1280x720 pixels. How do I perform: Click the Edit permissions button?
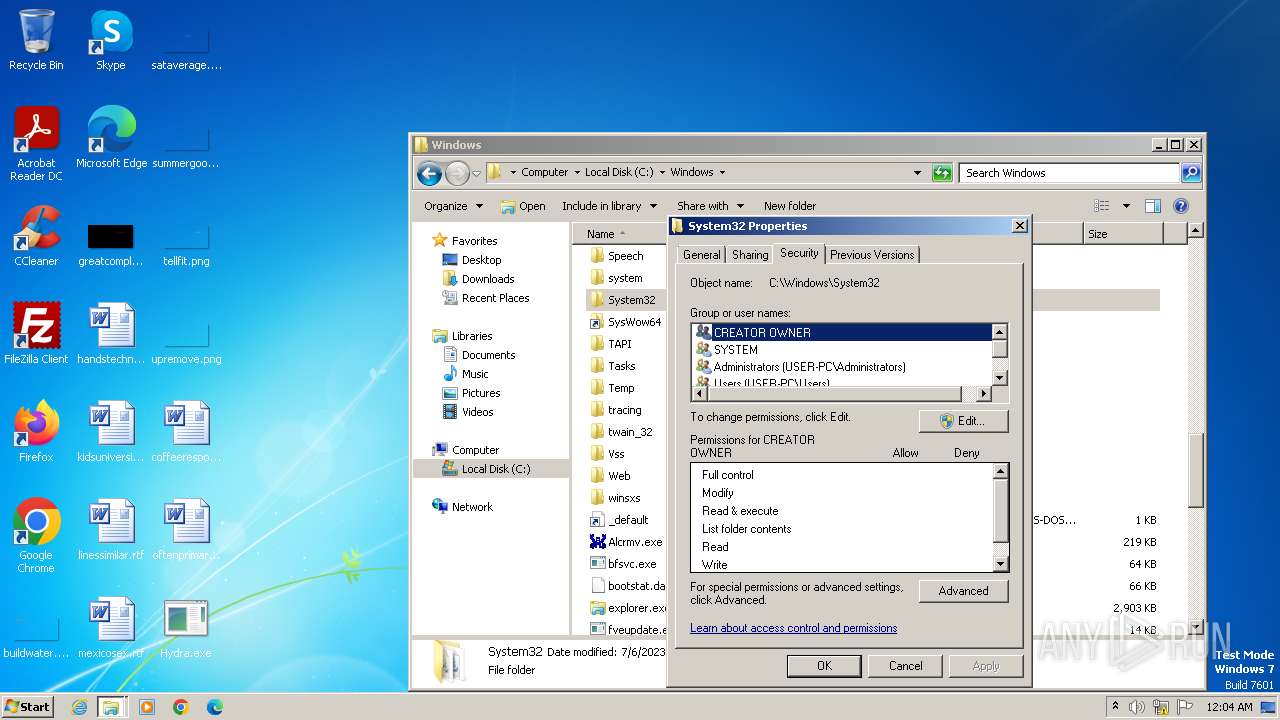point(963,421)
